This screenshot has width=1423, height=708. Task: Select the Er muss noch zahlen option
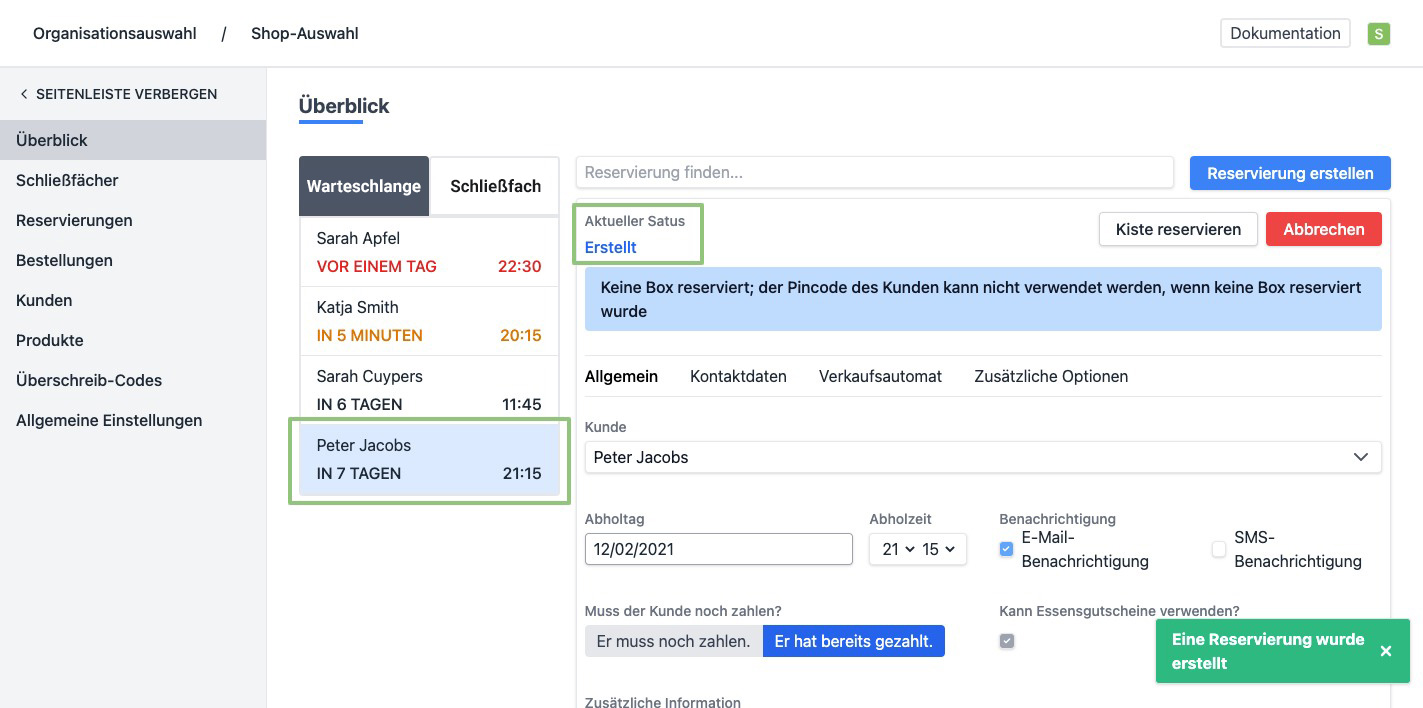click(673, 641)
